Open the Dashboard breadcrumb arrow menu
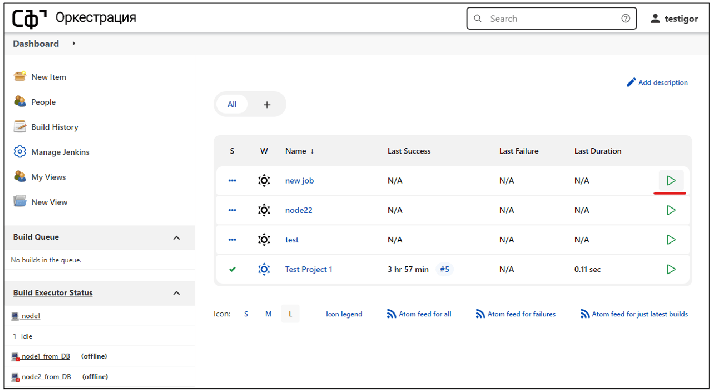 (74, 44)
